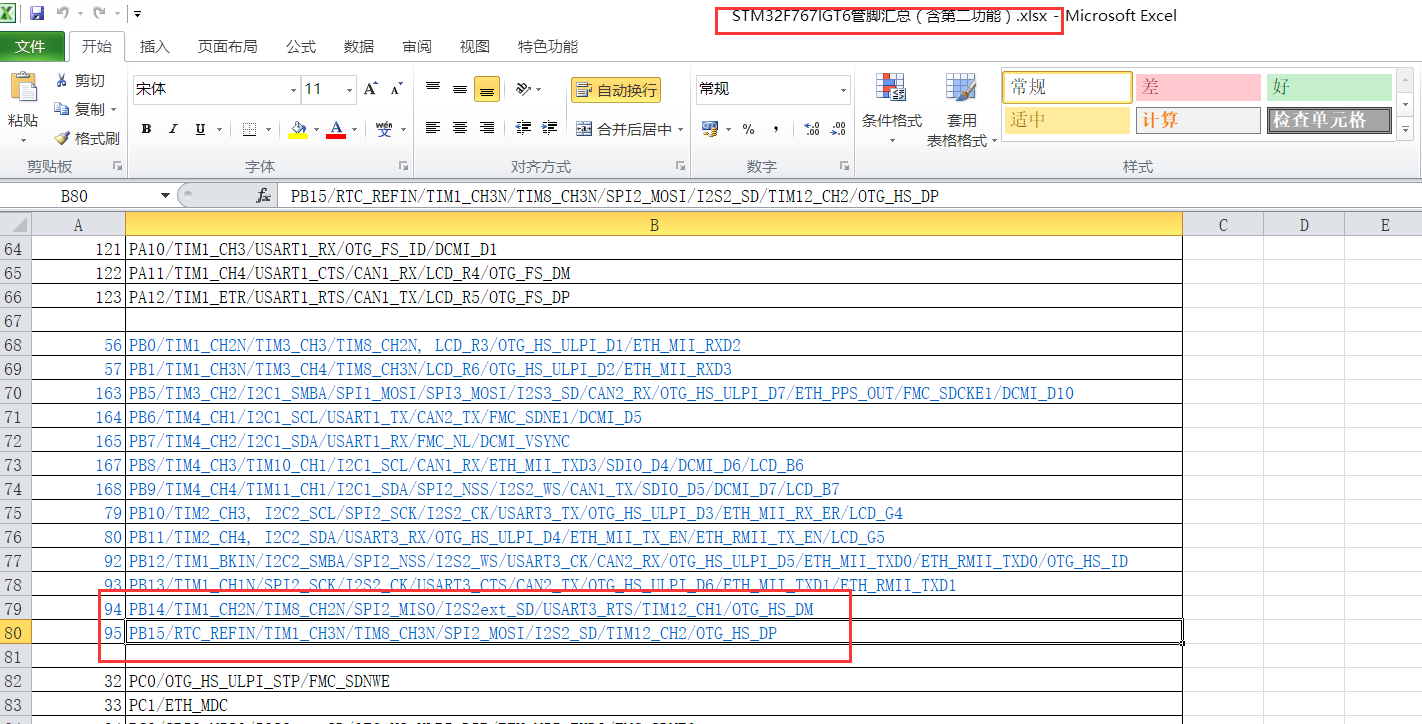Image resolution: width=1422 pixels, height=724 pixels.
Task: Toggle Wrap Text (自动换行)
Action: (616, 91)
